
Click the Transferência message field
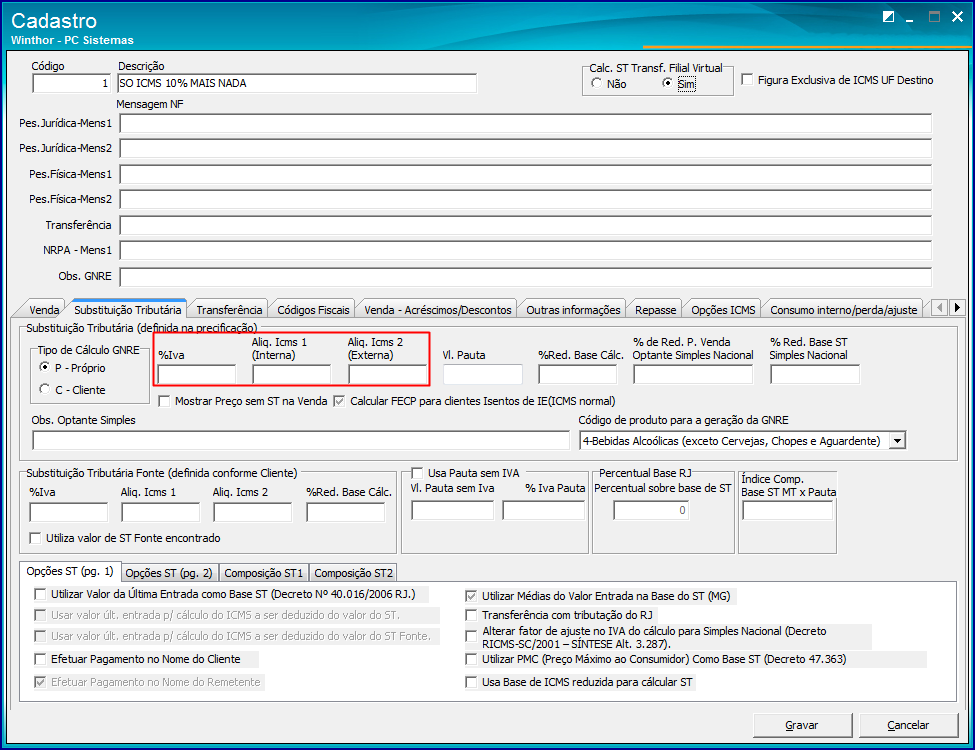point(526,225)
